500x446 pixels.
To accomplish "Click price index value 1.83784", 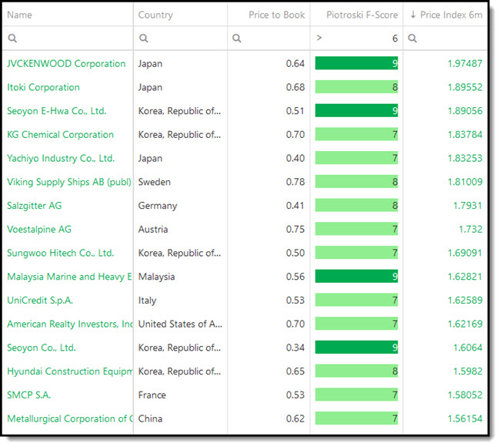I will [465, 135].
